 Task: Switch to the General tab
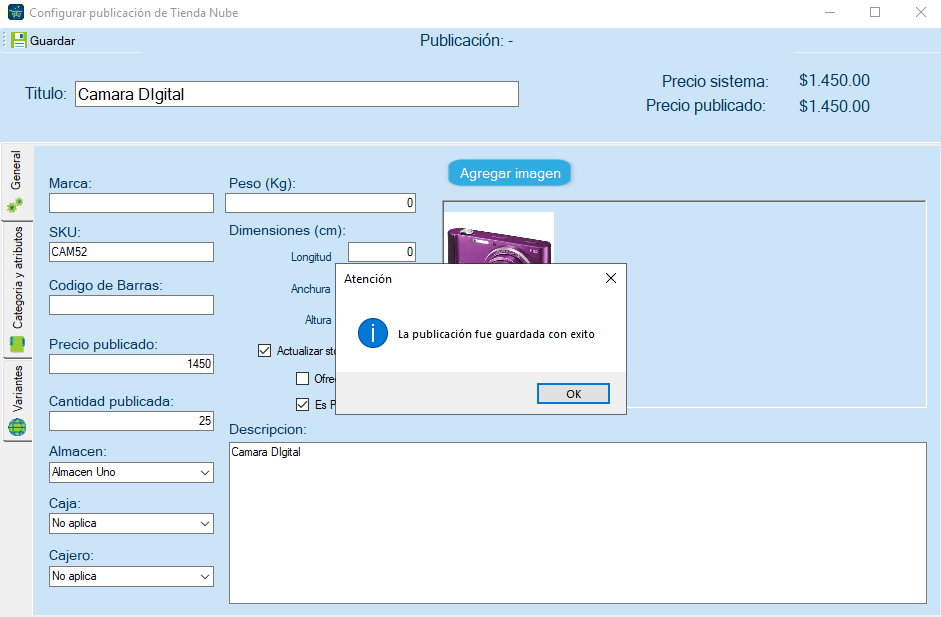pos(16,182)
